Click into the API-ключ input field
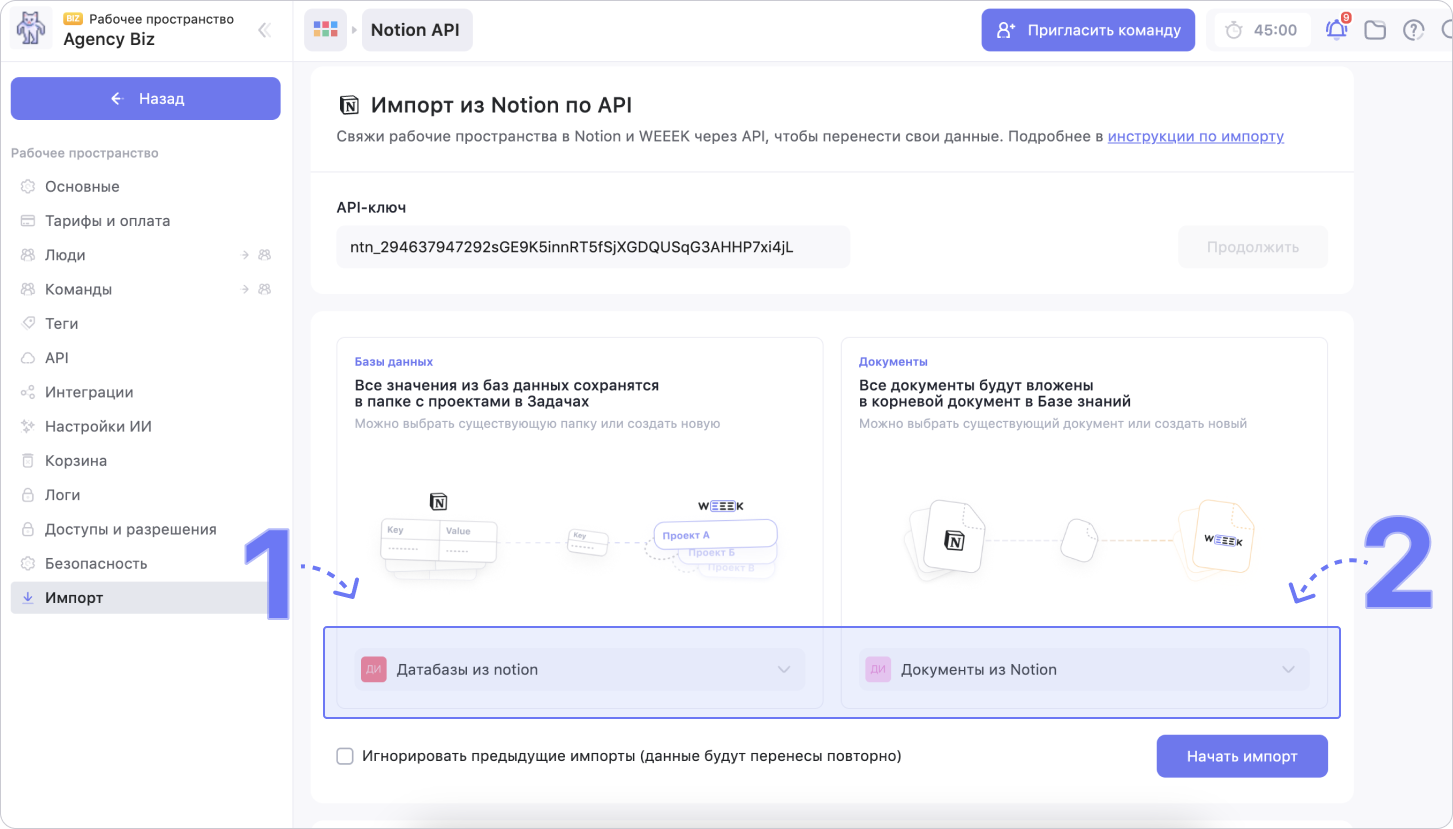Viewport: 1453px width, 829px height. [x=592, y=247]
